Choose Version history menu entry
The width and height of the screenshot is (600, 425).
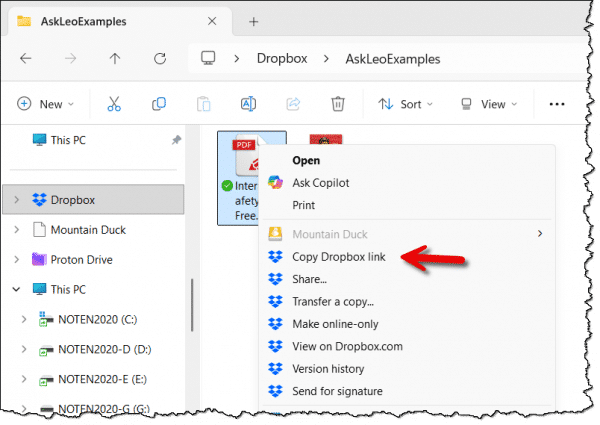(x=331, y=369)
